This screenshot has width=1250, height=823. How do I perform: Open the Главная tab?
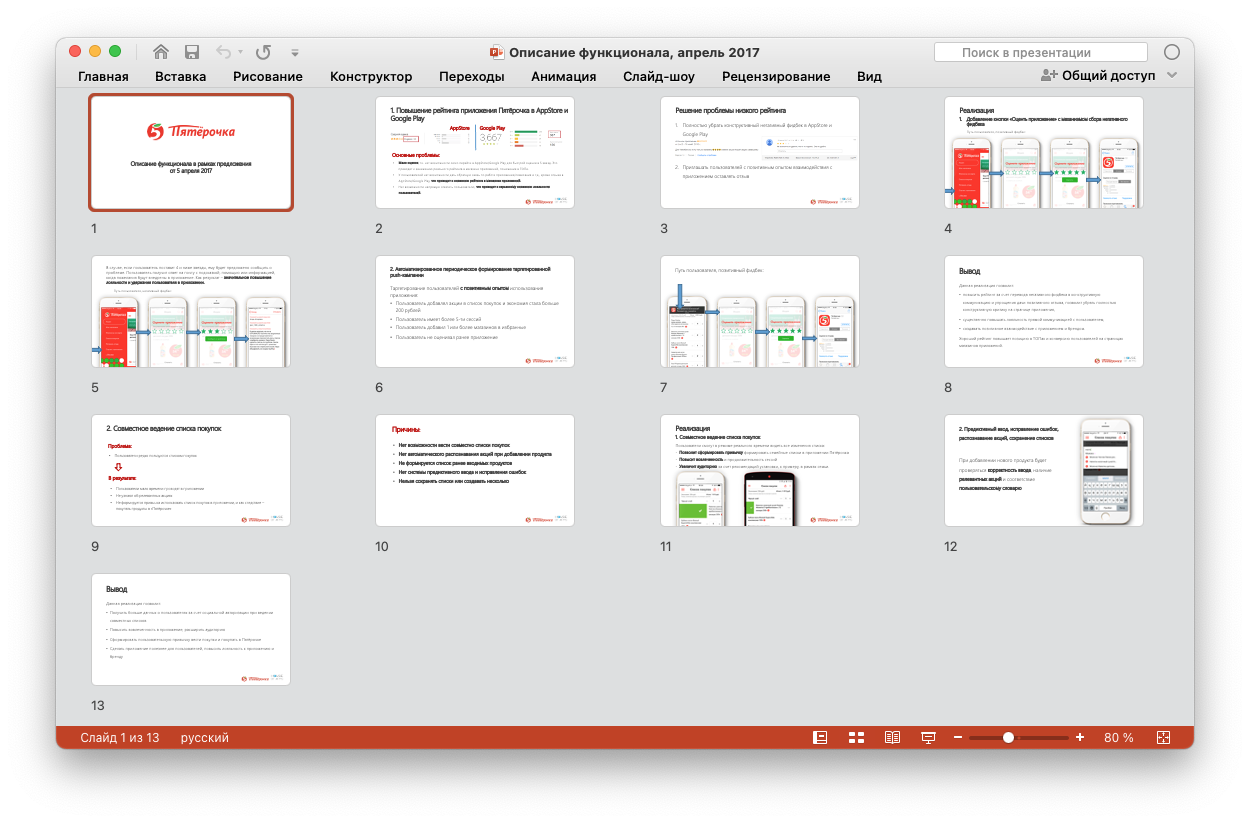[x=103, y=76]
